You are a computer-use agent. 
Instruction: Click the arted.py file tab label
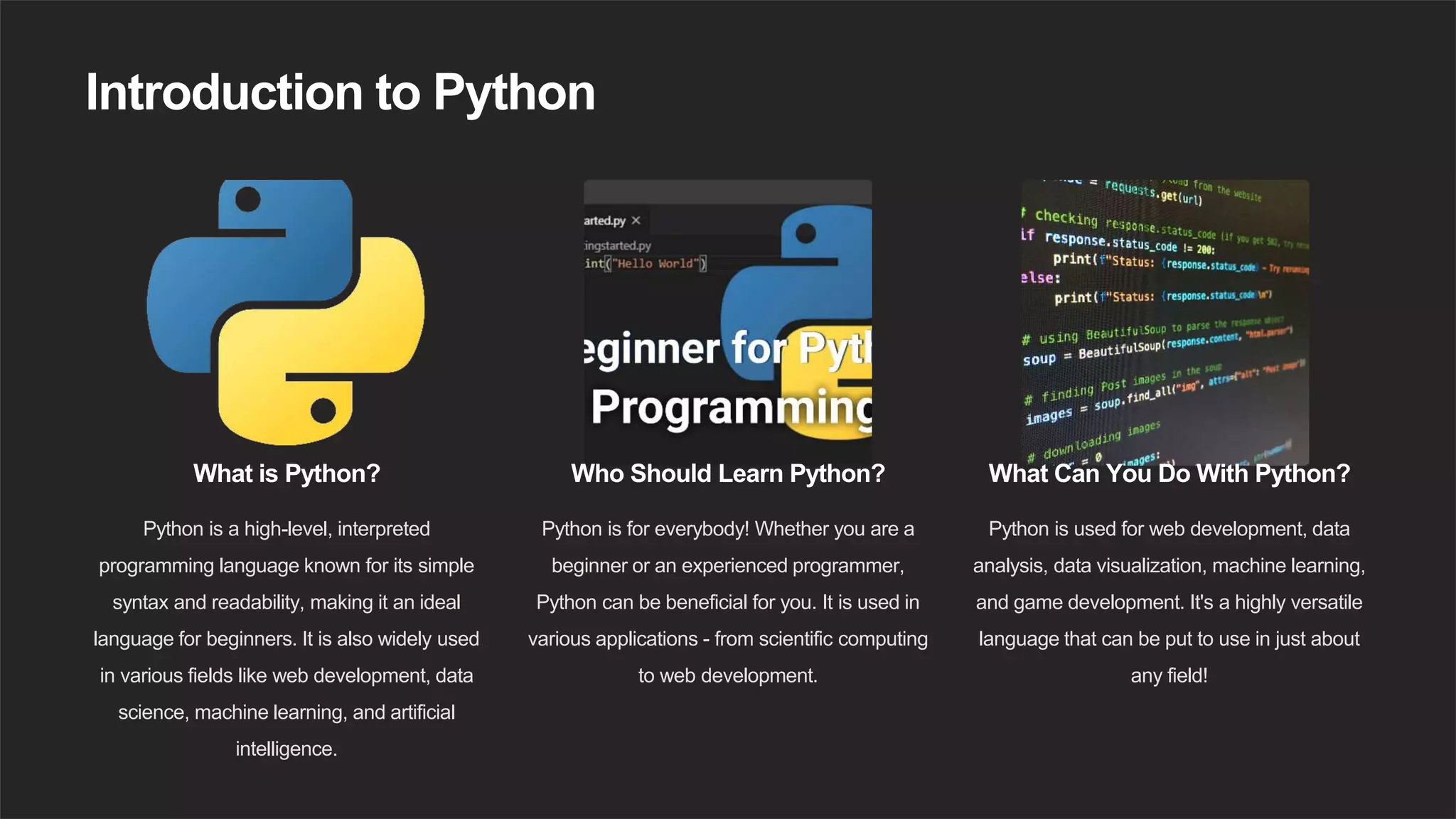tap(604, 220)
